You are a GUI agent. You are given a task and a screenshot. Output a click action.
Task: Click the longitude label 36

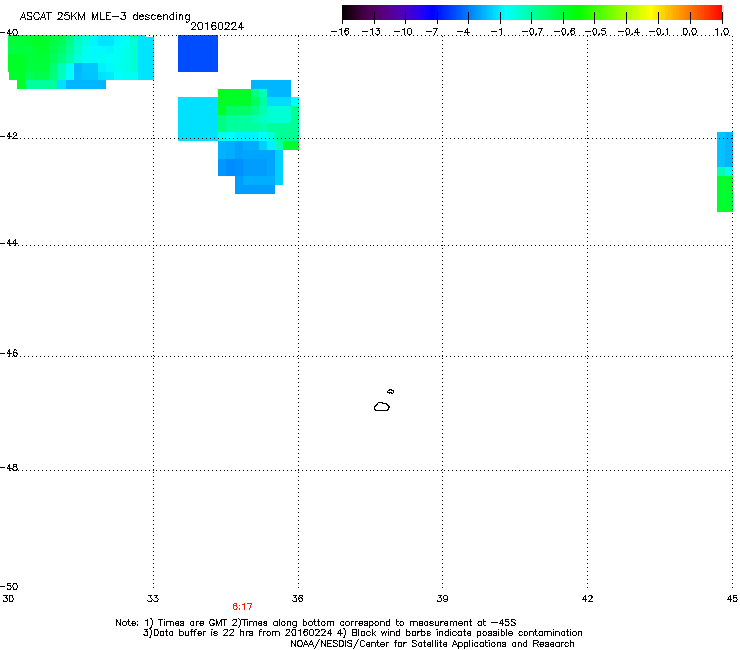click(297, 599)
